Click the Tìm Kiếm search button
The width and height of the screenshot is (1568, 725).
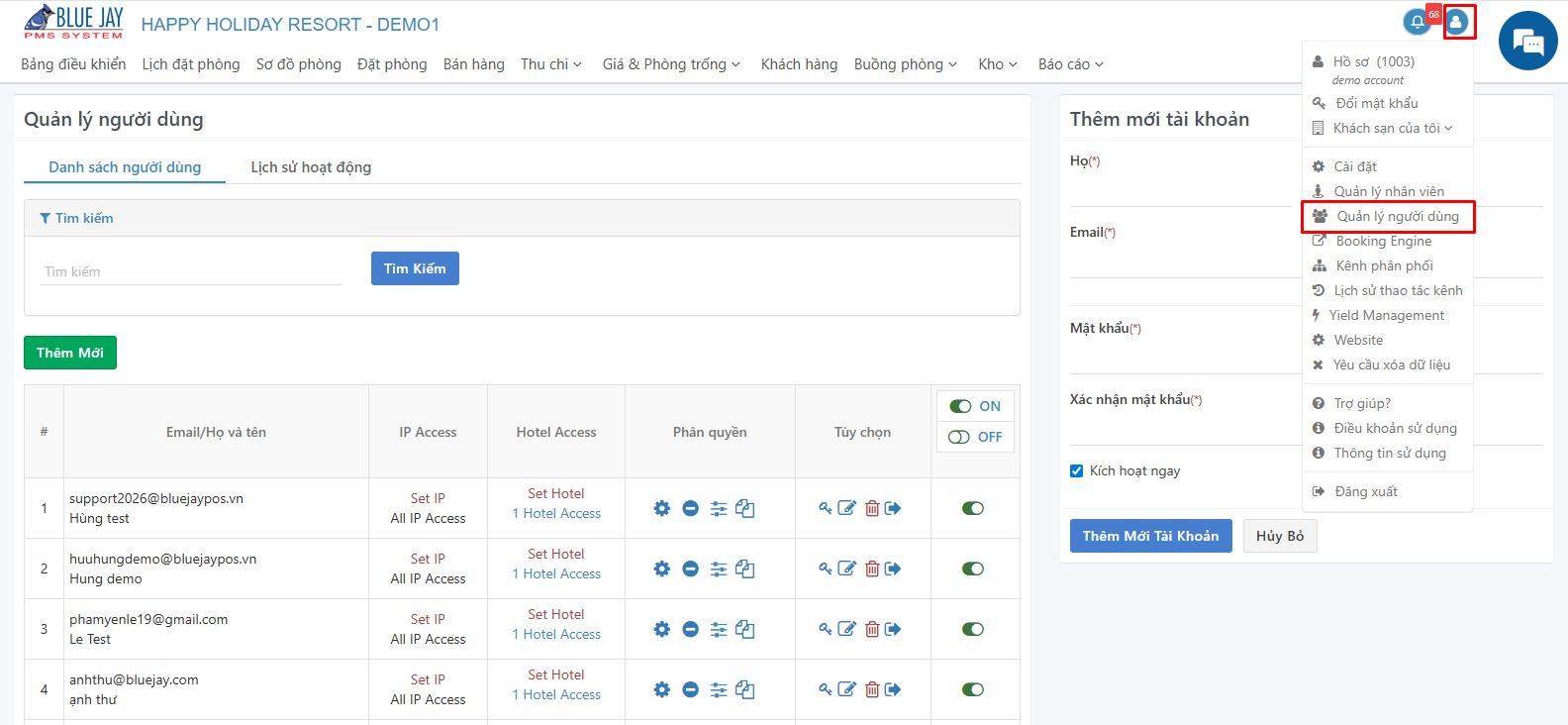415,268
